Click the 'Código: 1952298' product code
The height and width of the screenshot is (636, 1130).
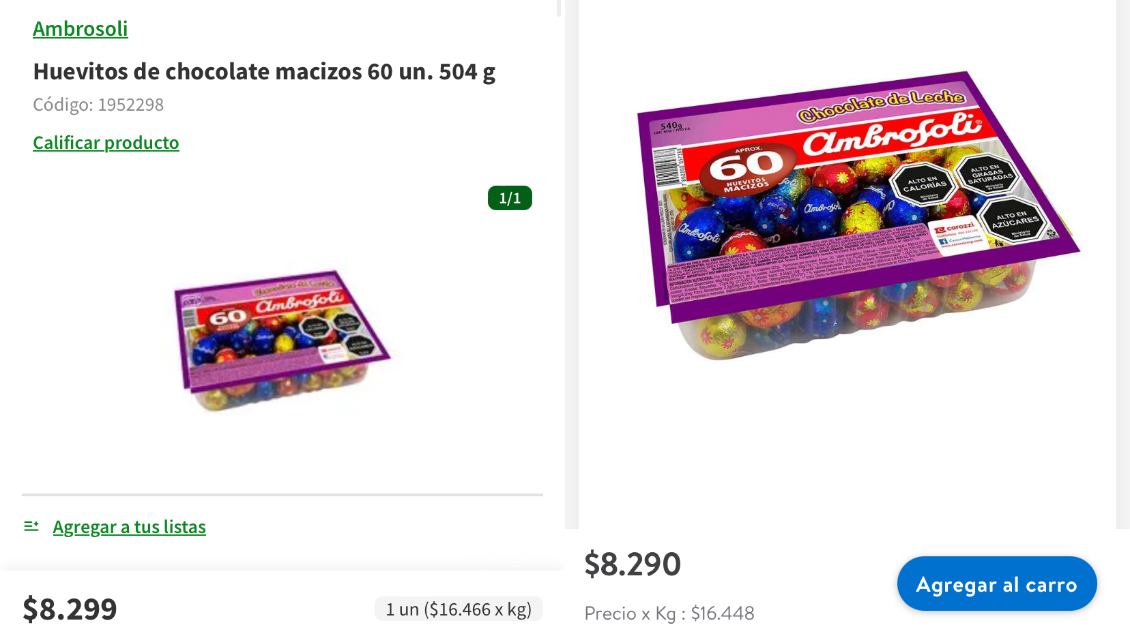pos(98,104)
